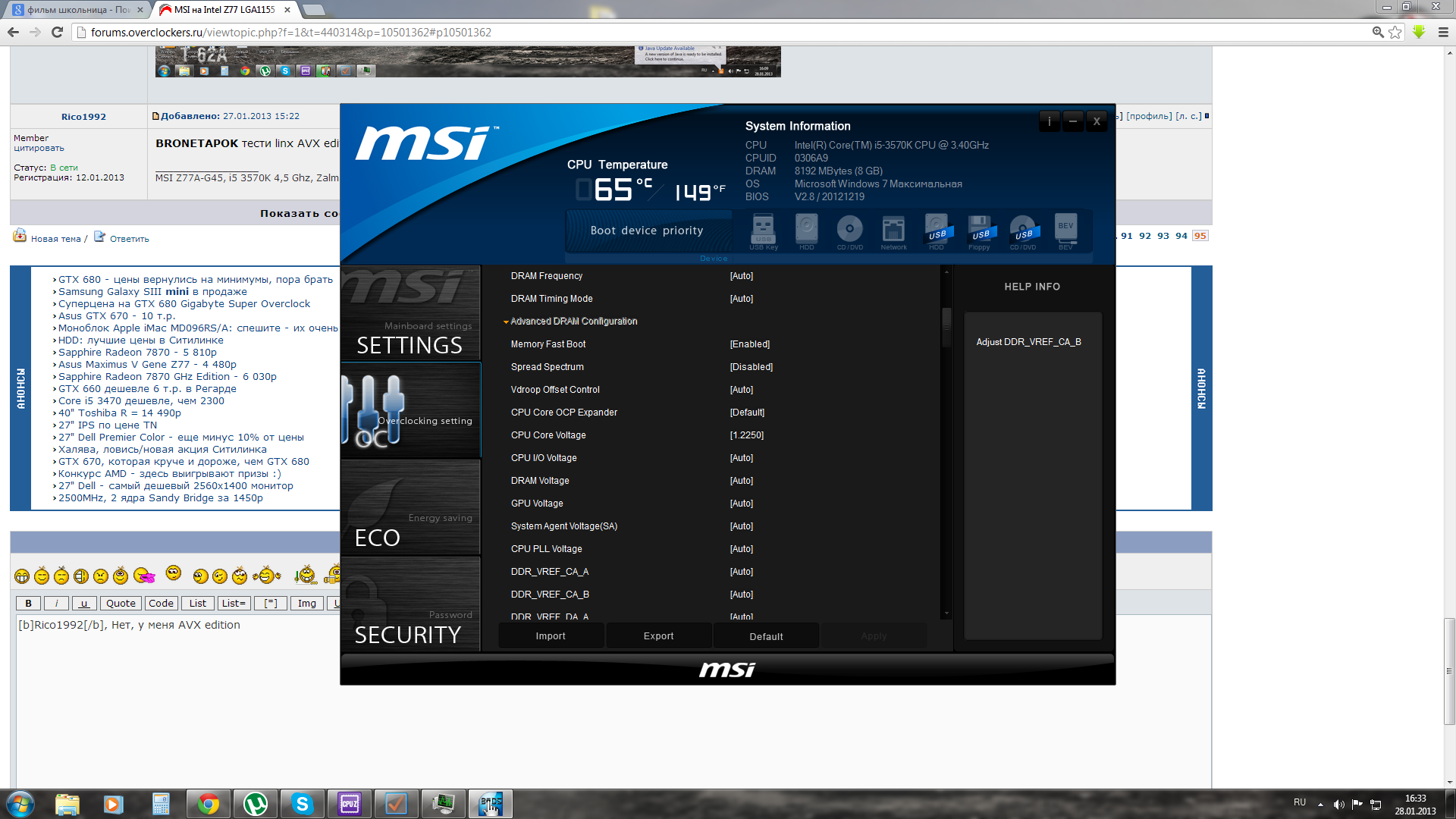Collapse Advanced DRAM Configuration section
The image size is (1456, 819).
click(x=573, y=322)
